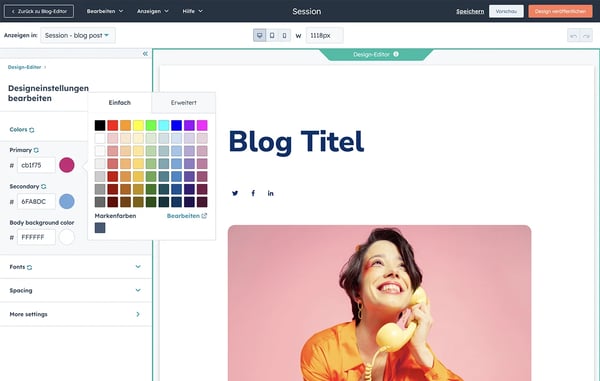The image size is (600, 381).
Task: Pick the bright green palette swatch
Action: pyautogui.click(x=151, y=125)
